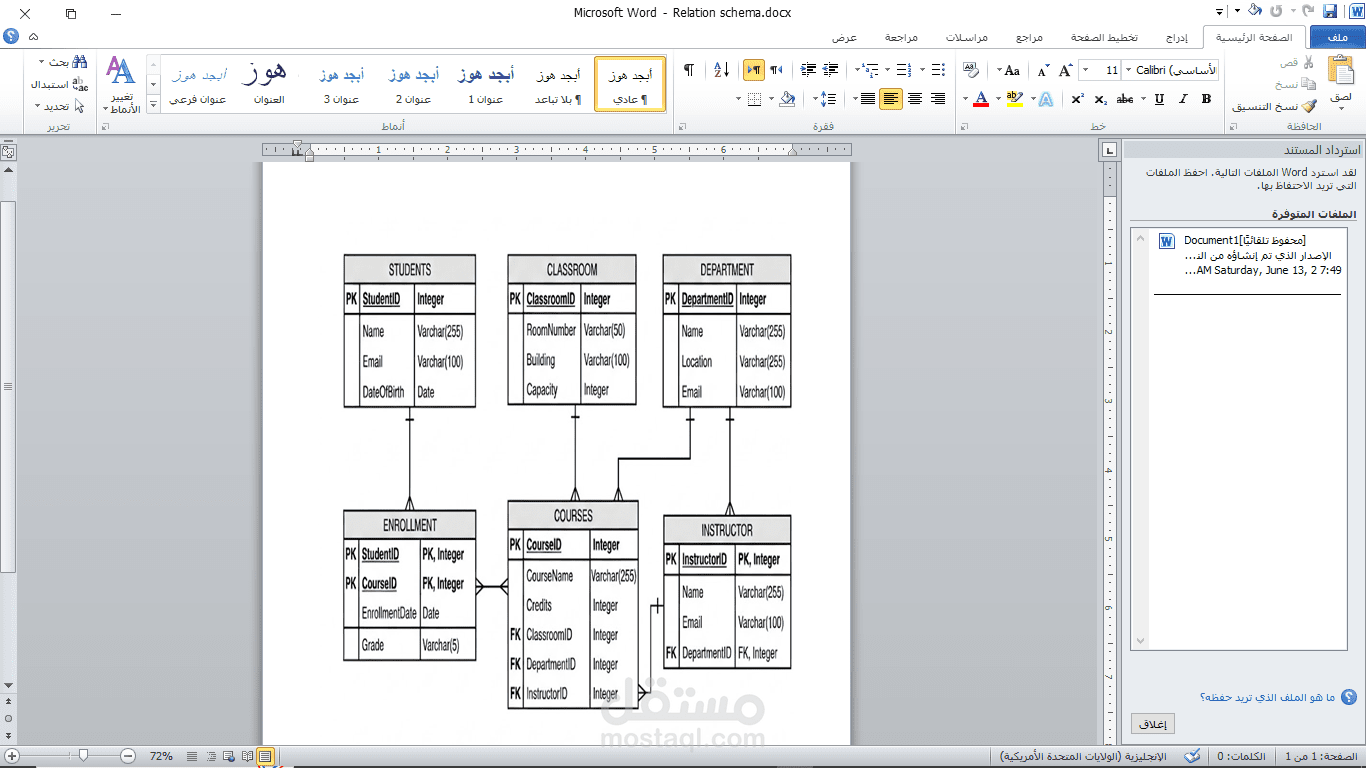This screenshot has height=768, width=1366.
Task: Expand the font color dropdown arrow
Action: point(965,99)
